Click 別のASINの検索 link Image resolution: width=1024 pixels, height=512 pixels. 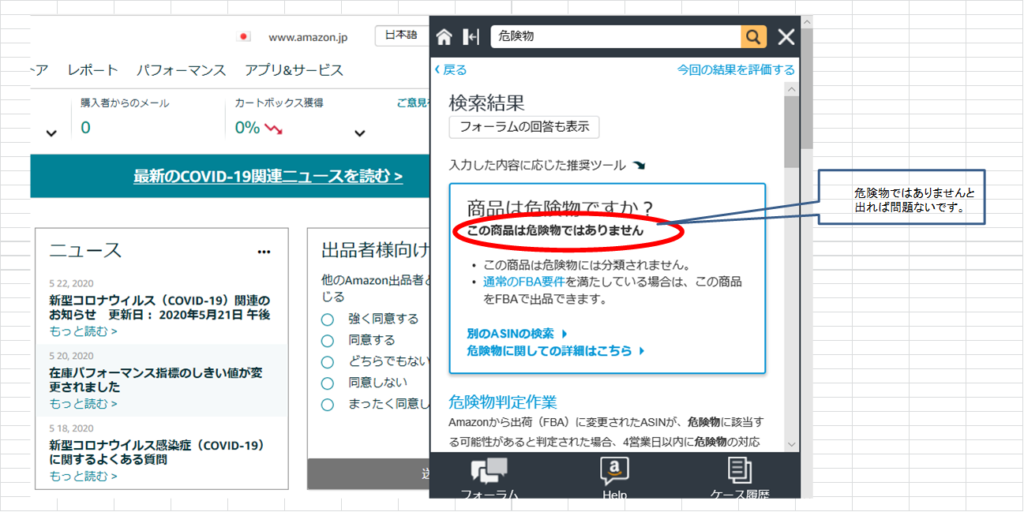pos(517,334)
